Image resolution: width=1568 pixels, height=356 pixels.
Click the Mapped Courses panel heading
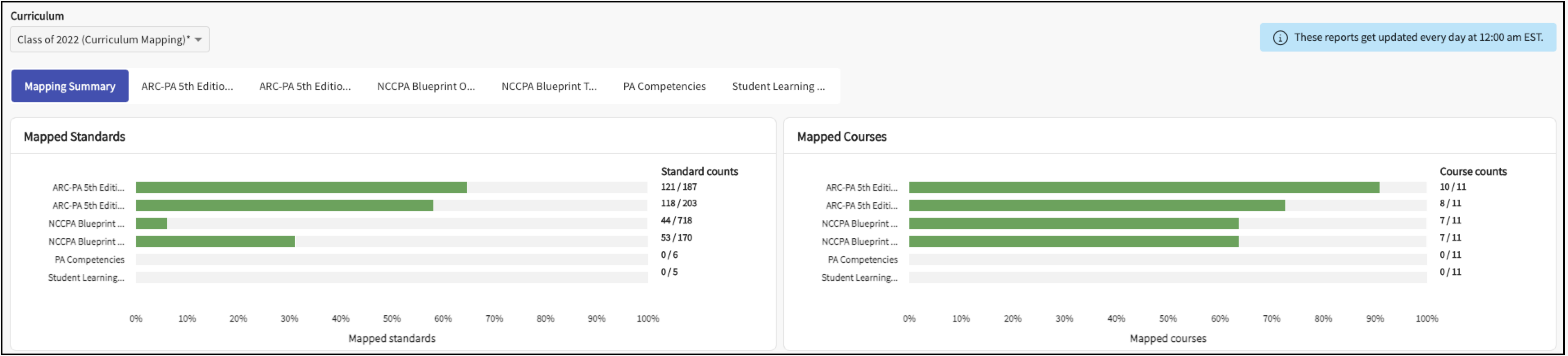pyautogui.click(x=841, y=137)
